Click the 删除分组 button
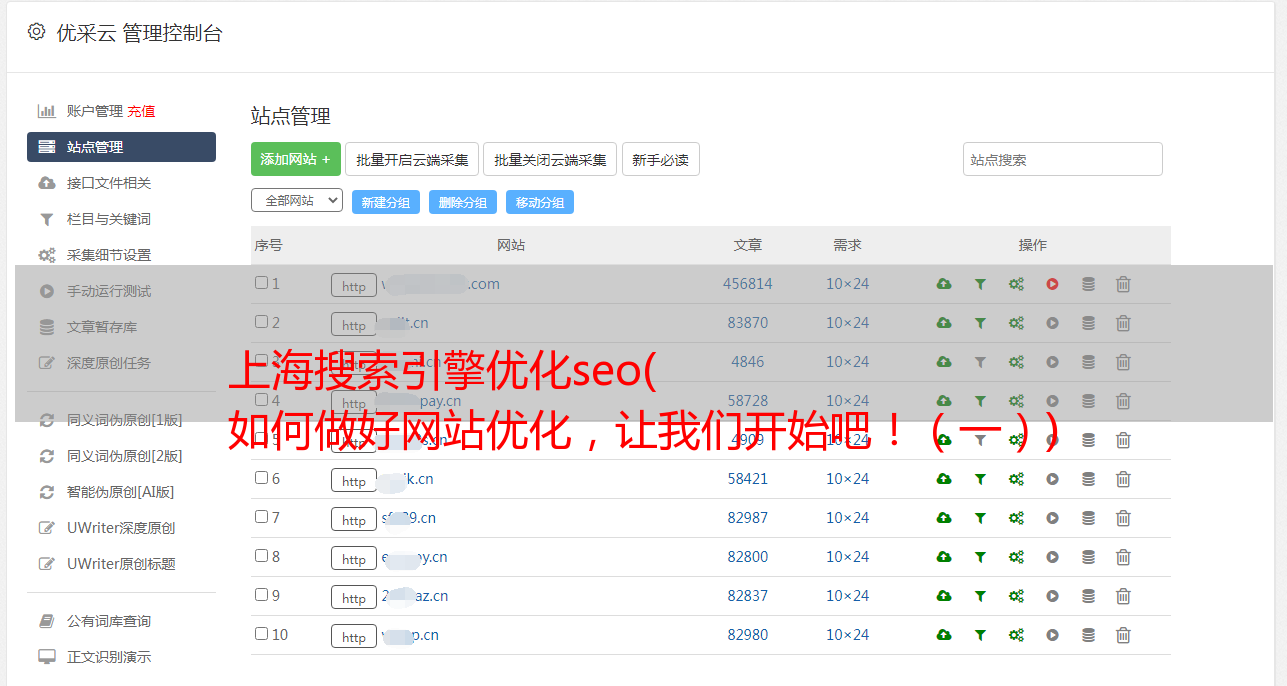 (x=463, y=202)
